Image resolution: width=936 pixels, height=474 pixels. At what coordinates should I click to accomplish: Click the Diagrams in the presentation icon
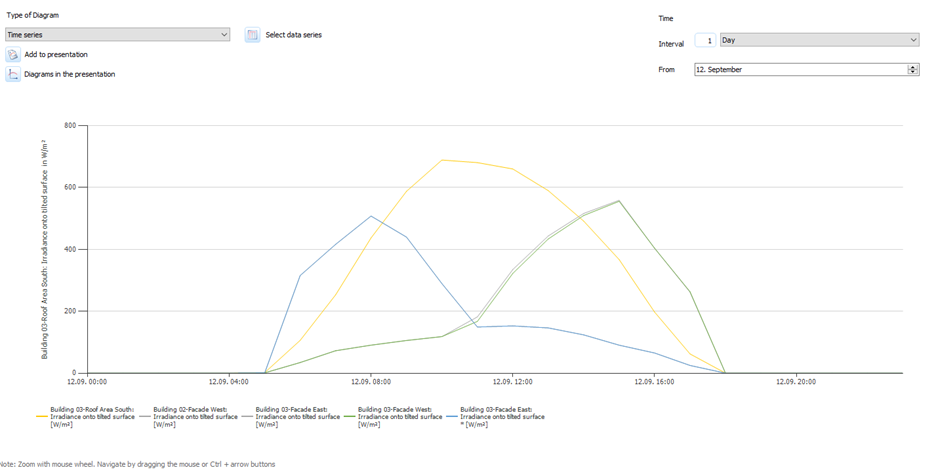coord(13,74)
